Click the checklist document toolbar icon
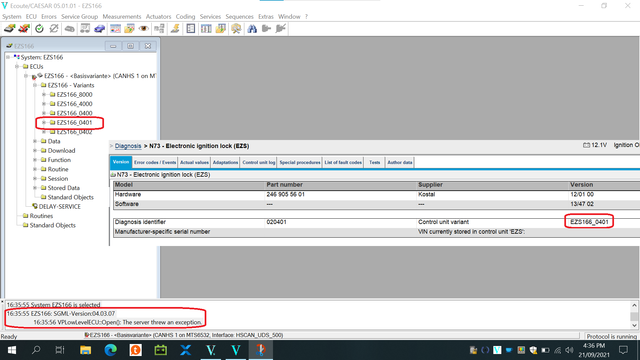 [x=191, y=29]
